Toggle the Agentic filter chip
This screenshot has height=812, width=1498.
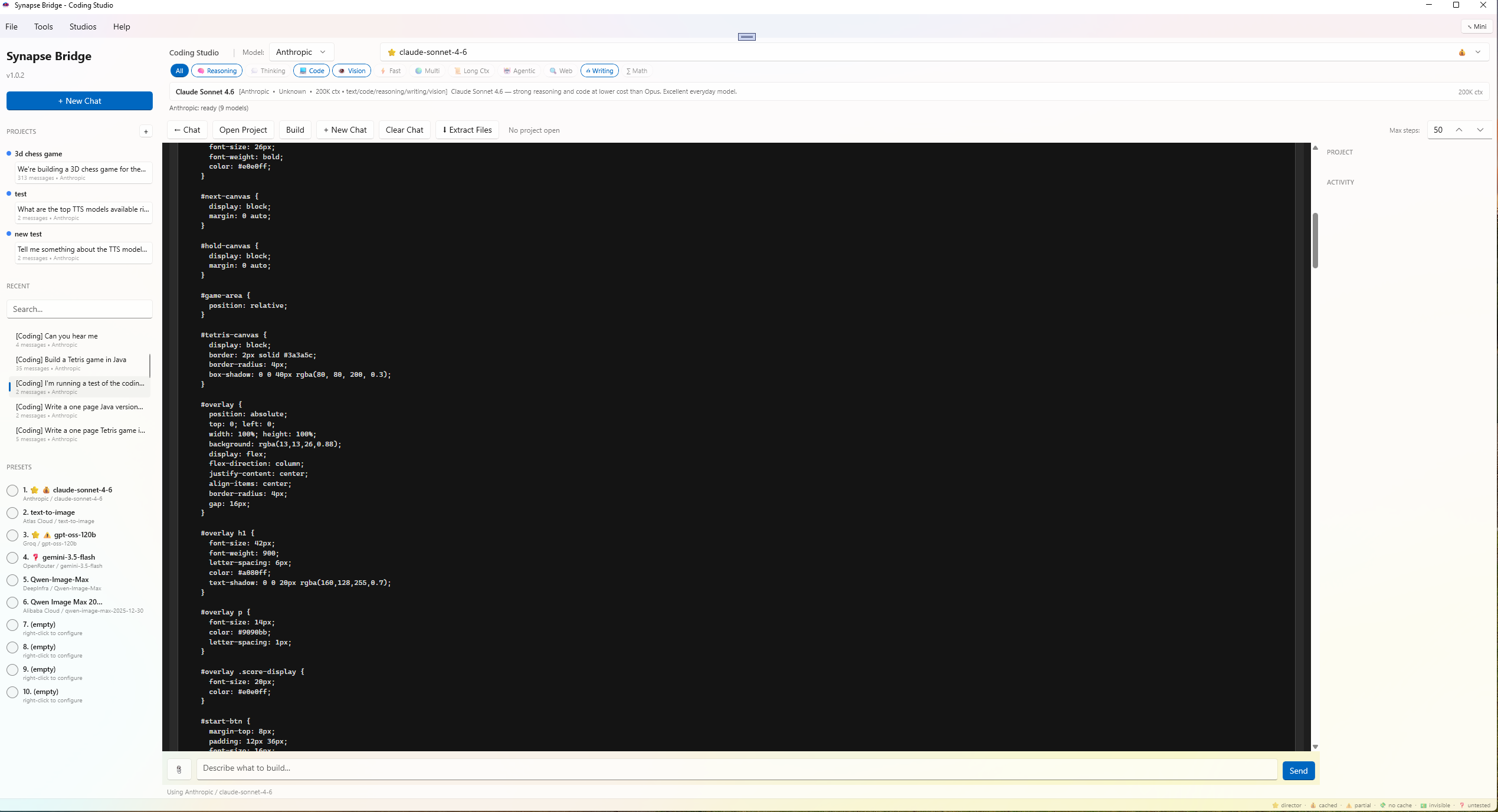click(x=519, y=71)
